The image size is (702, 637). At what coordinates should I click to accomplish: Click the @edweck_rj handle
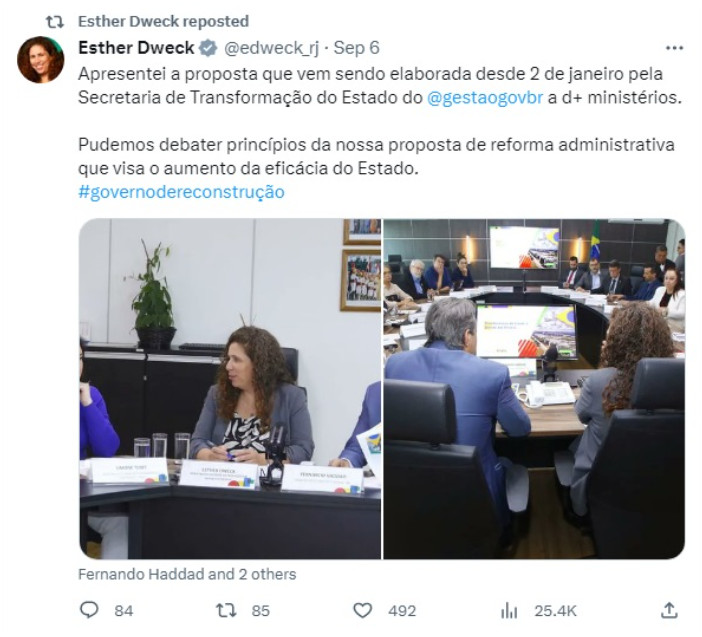[271, 48]
